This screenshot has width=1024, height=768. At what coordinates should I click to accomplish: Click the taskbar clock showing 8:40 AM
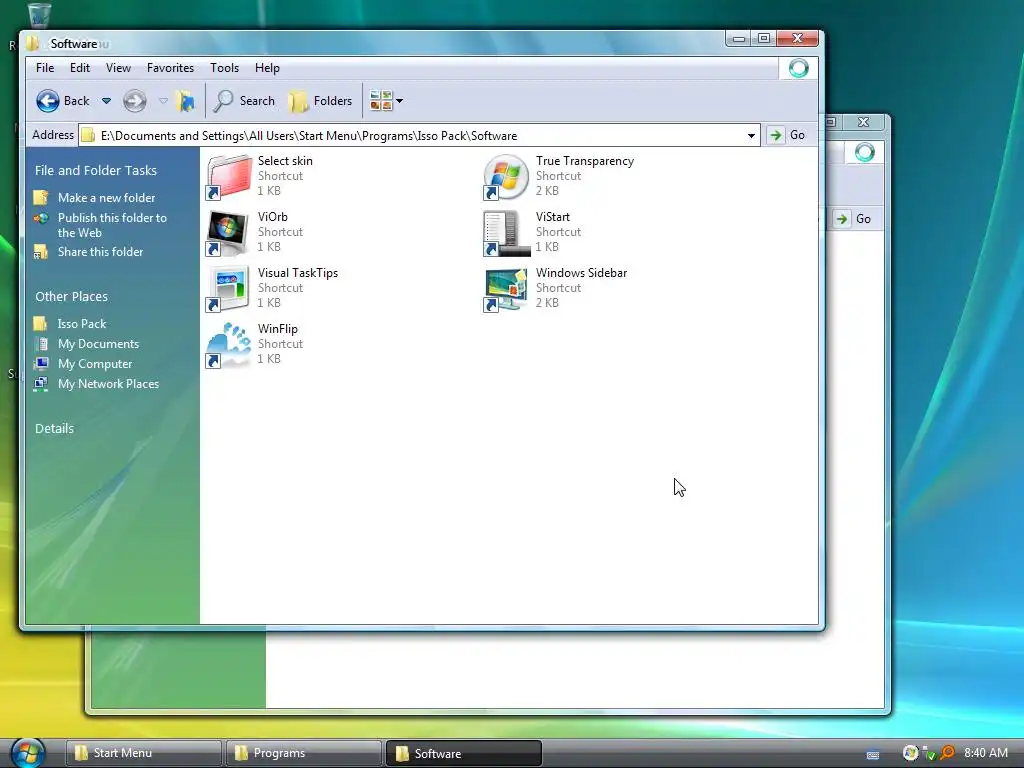click(x=986, y=753)
